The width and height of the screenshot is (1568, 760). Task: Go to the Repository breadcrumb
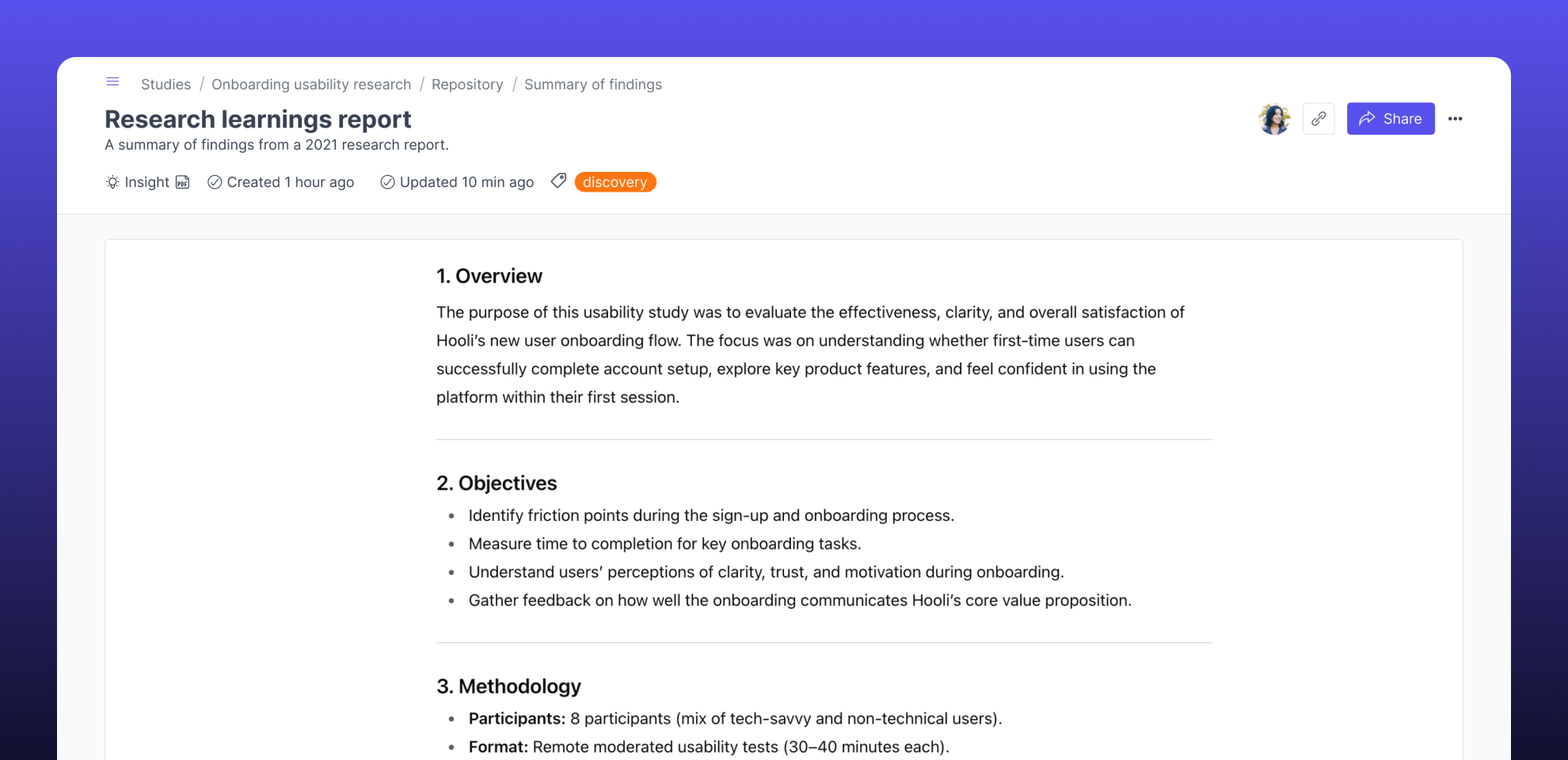[467, 84]
